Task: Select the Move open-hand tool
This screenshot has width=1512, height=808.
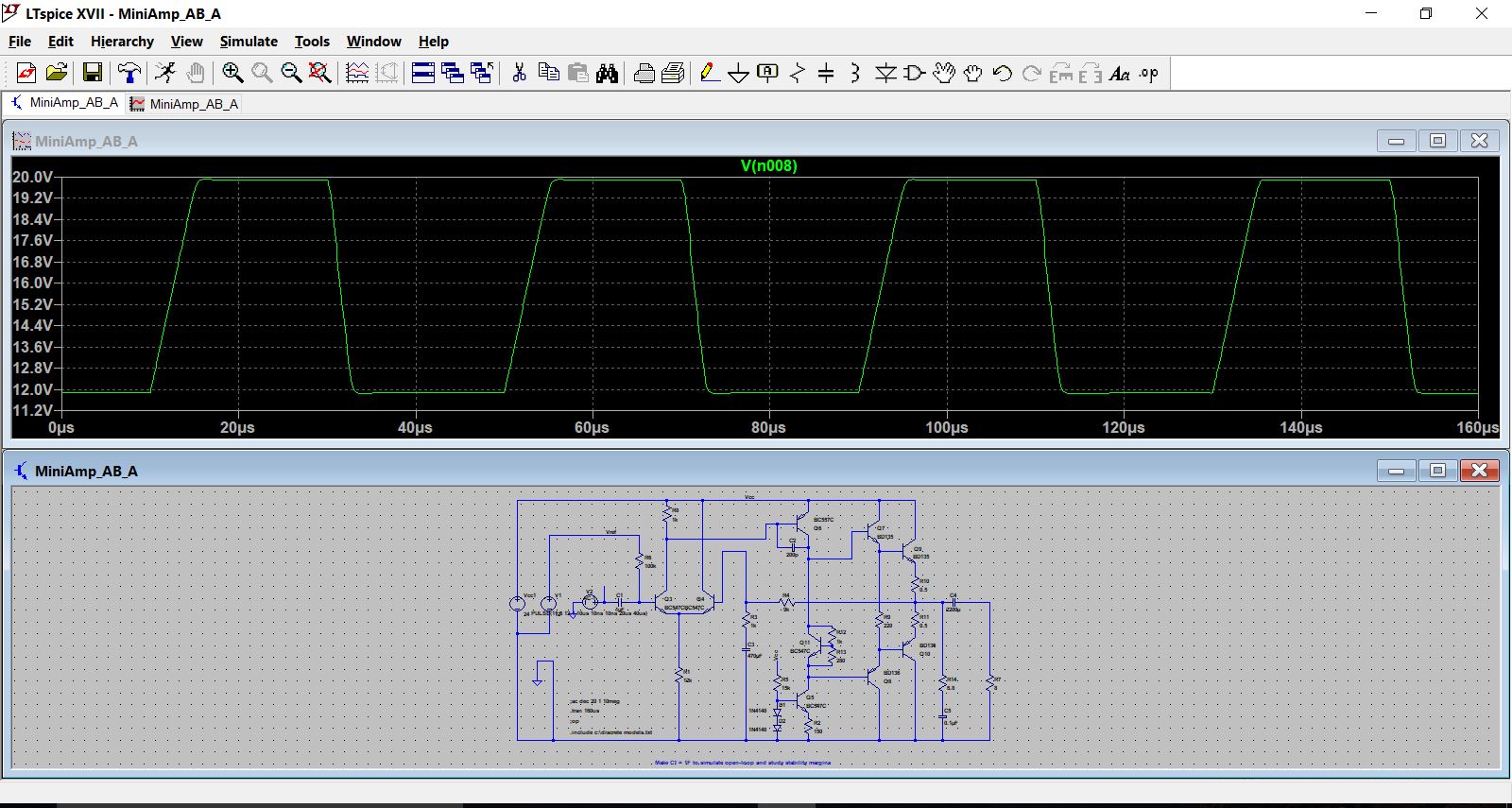Action: click(944, 73)
